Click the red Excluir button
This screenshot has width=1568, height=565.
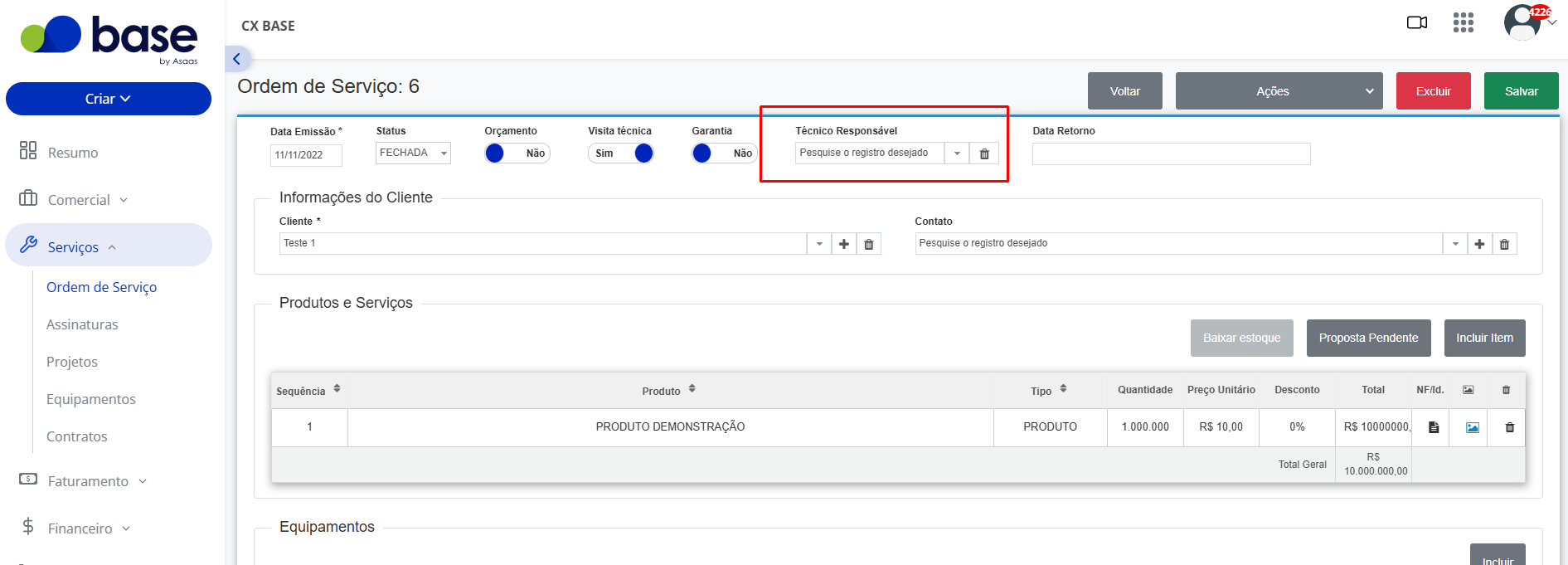(1434, 91)
